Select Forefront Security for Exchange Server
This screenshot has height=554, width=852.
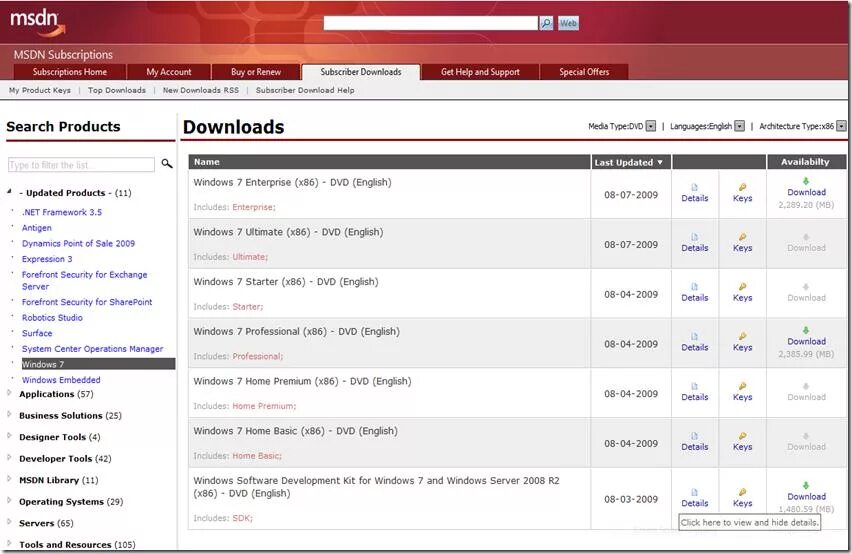coord(84,280)
